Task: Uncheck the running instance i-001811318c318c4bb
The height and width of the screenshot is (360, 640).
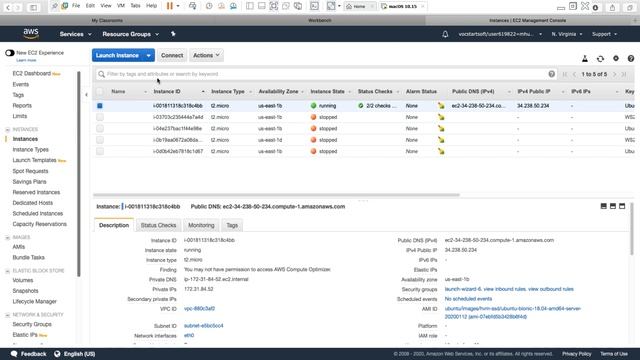Action: coord(100,106)
